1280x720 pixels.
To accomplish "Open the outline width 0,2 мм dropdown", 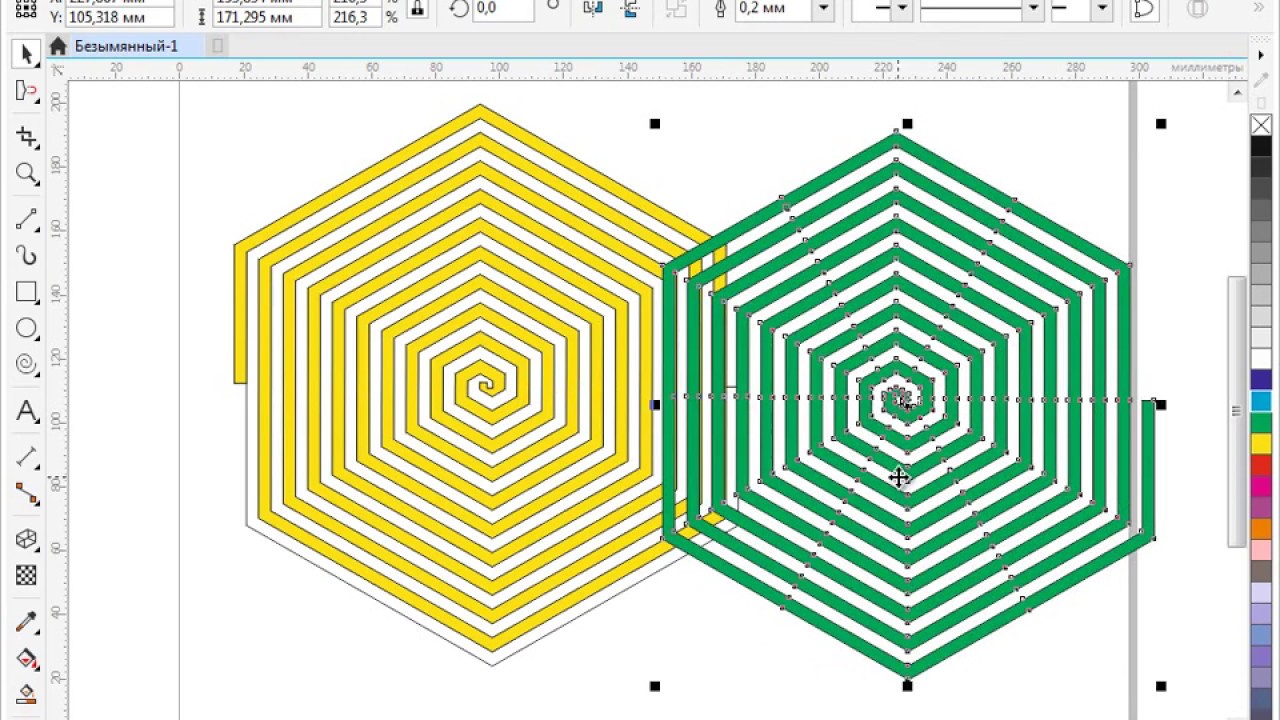I will 824,9.
